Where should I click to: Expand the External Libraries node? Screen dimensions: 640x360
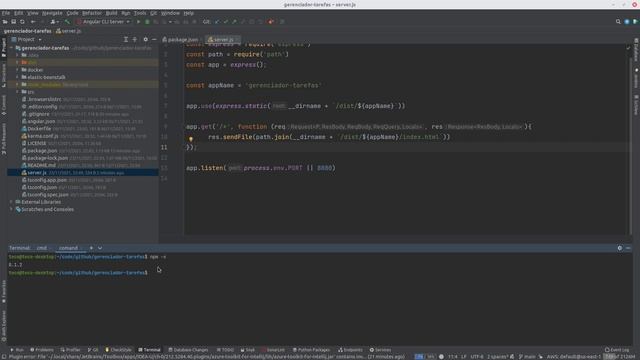[12, 202]
